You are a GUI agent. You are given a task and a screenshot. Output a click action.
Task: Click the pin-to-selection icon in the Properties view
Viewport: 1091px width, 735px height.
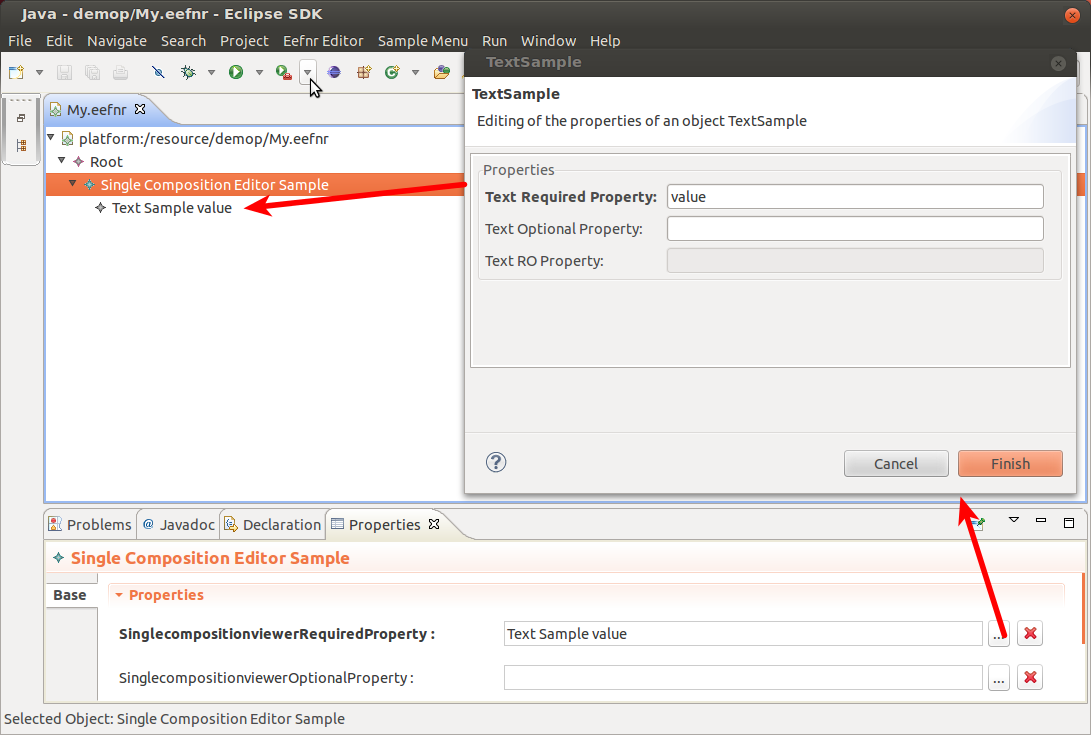(978, 522)
